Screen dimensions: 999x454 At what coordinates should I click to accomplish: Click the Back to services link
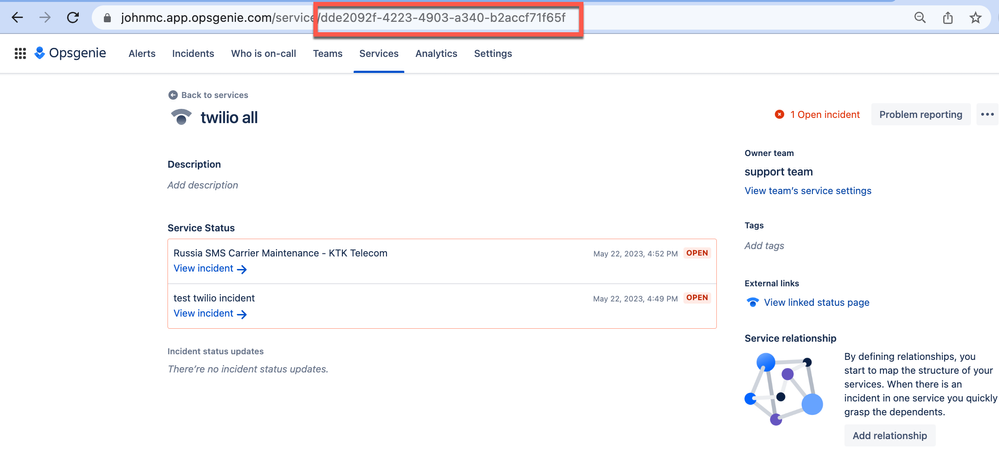click(215, 95)
